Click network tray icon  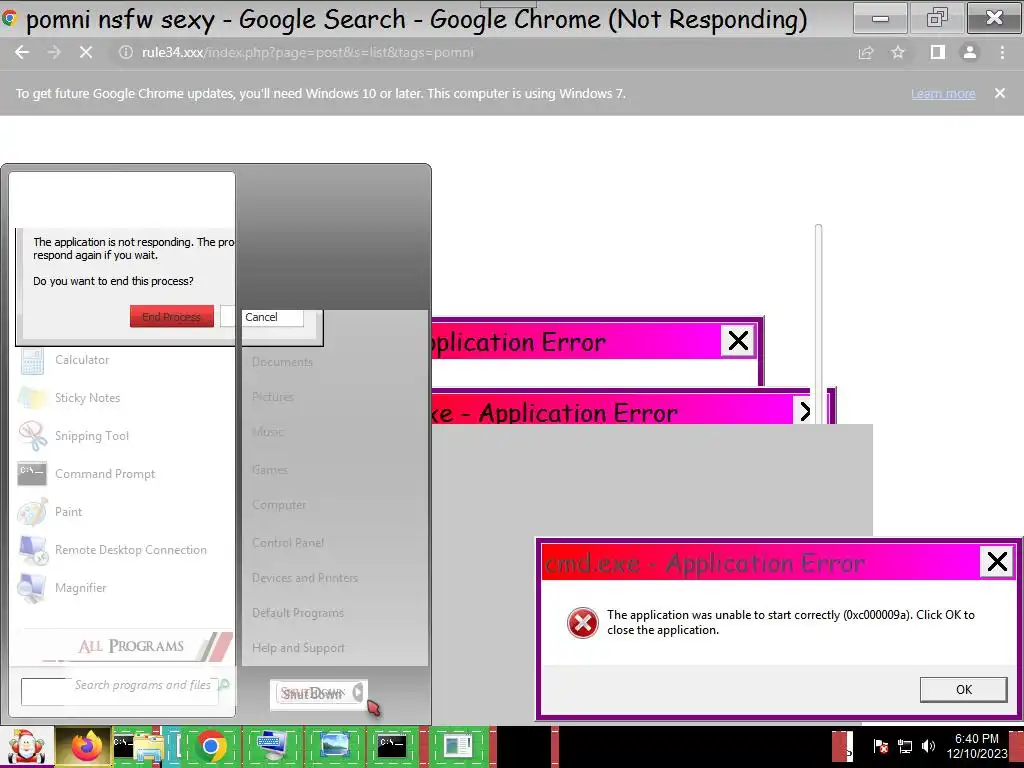click(x=904, y=746)
